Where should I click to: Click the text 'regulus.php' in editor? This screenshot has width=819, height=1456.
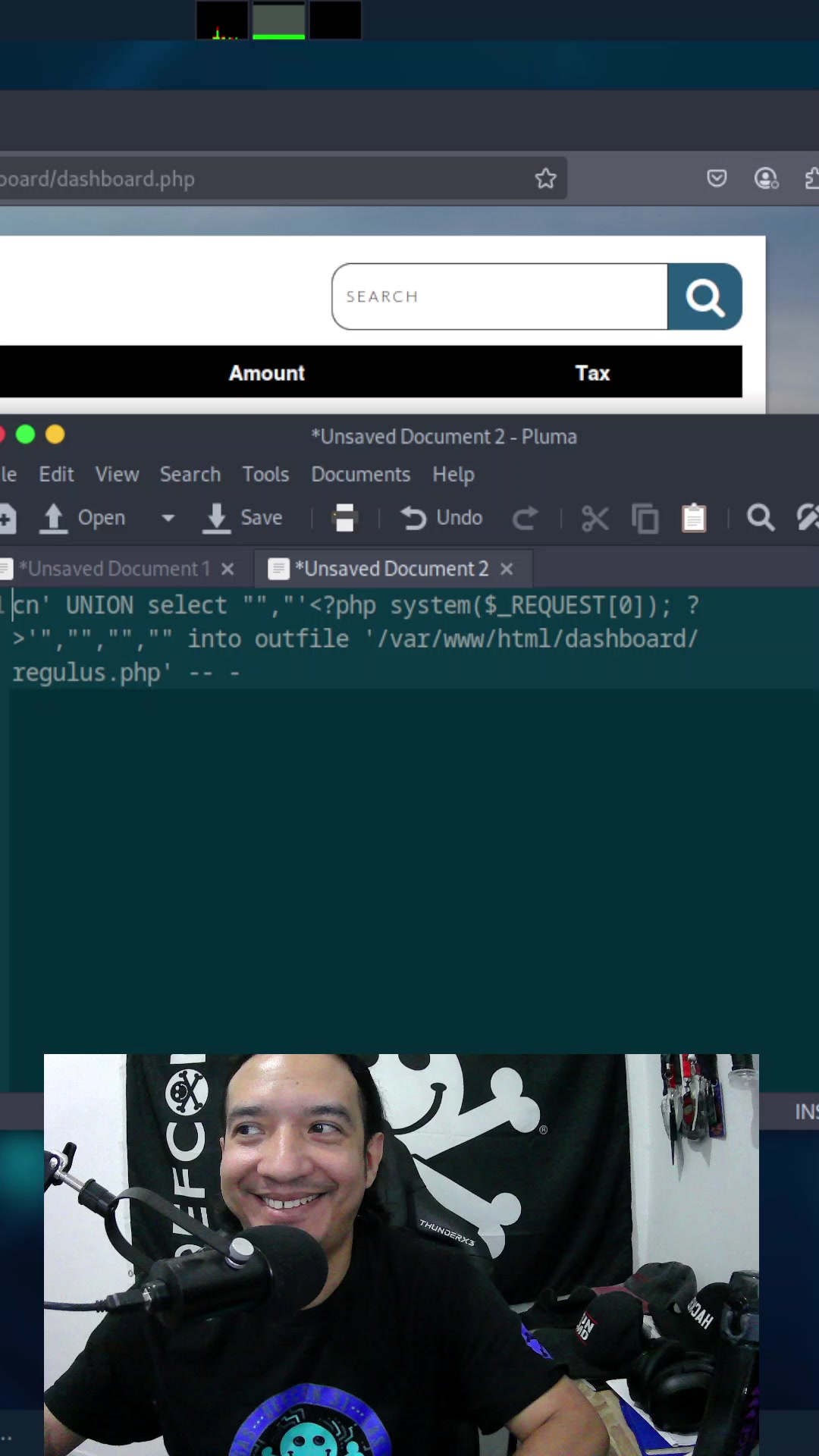[x=92, y=673]
